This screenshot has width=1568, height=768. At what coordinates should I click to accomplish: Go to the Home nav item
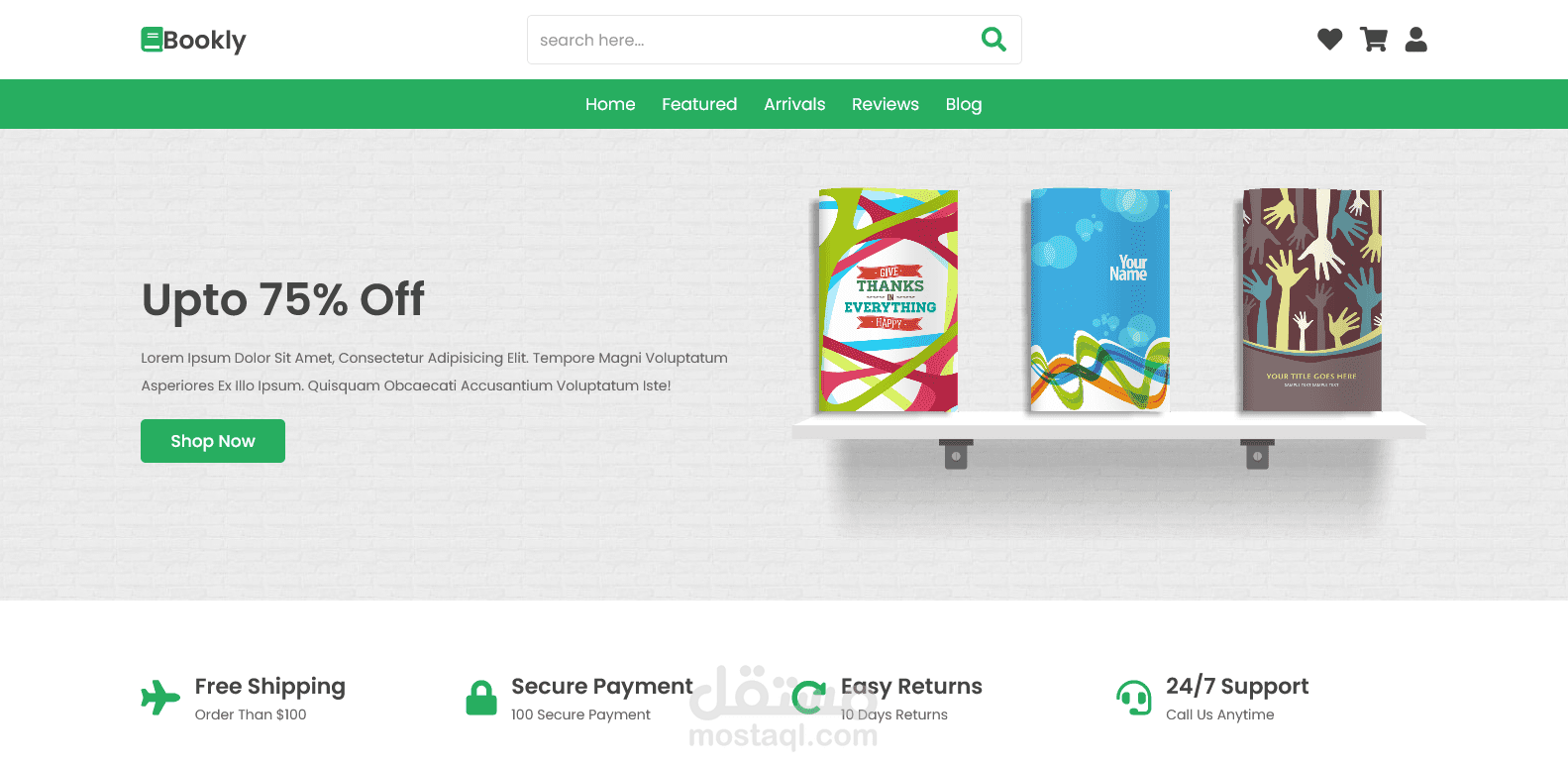click(x=610, y=104)
